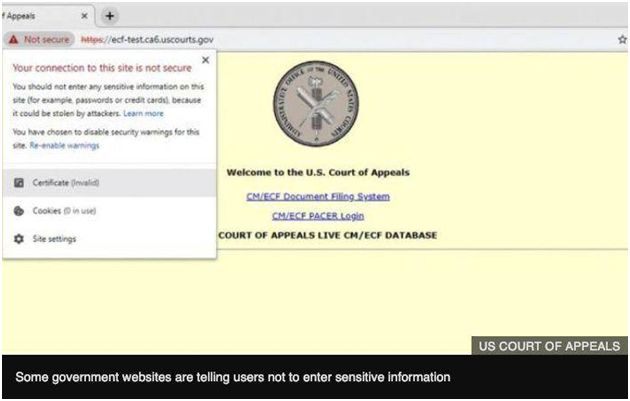
Task: Select the Appeals tab title
Action: (18, 16)
